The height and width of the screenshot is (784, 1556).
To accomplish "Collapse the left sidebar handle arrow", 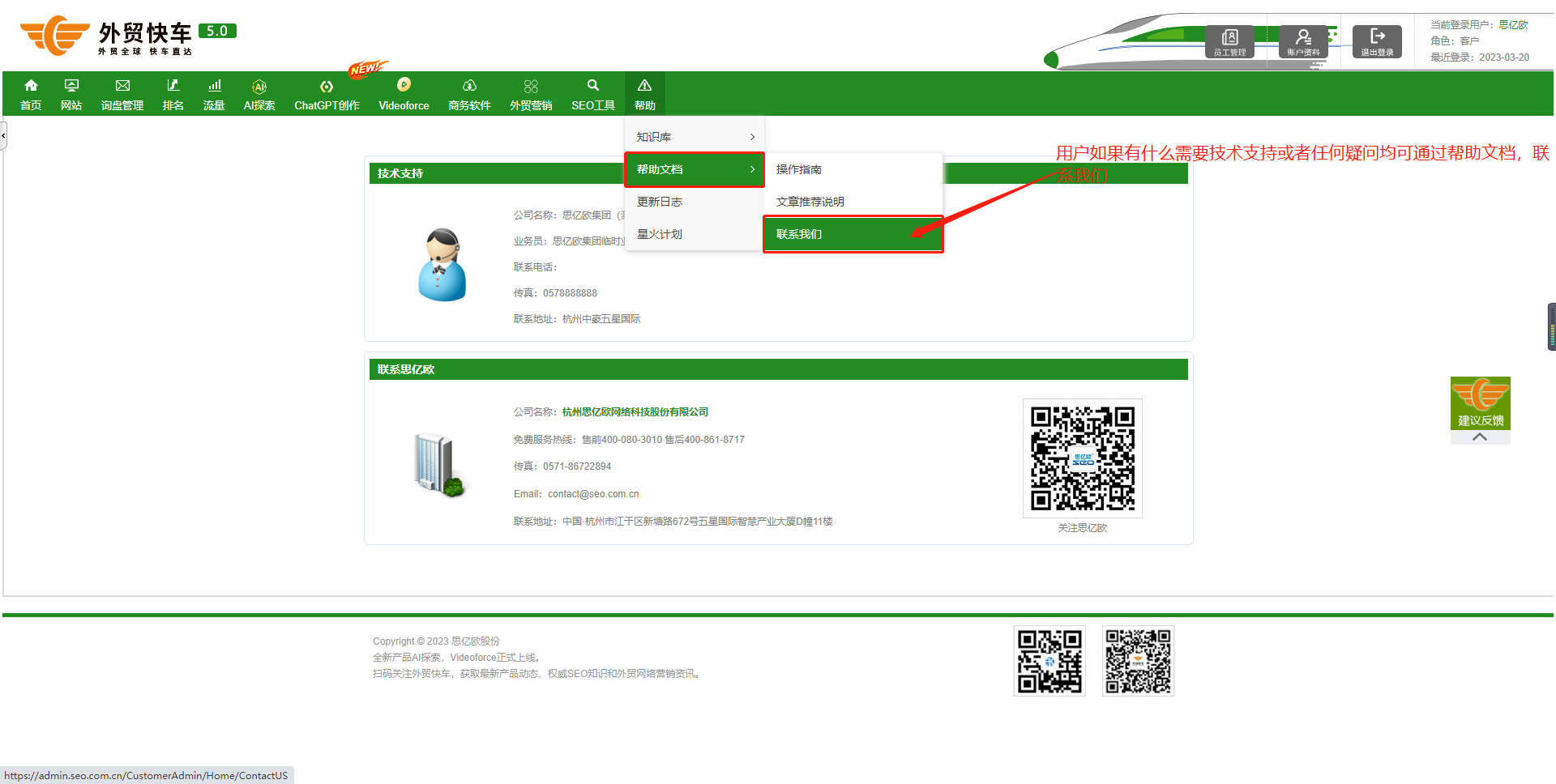I will (x=3, y=135).
